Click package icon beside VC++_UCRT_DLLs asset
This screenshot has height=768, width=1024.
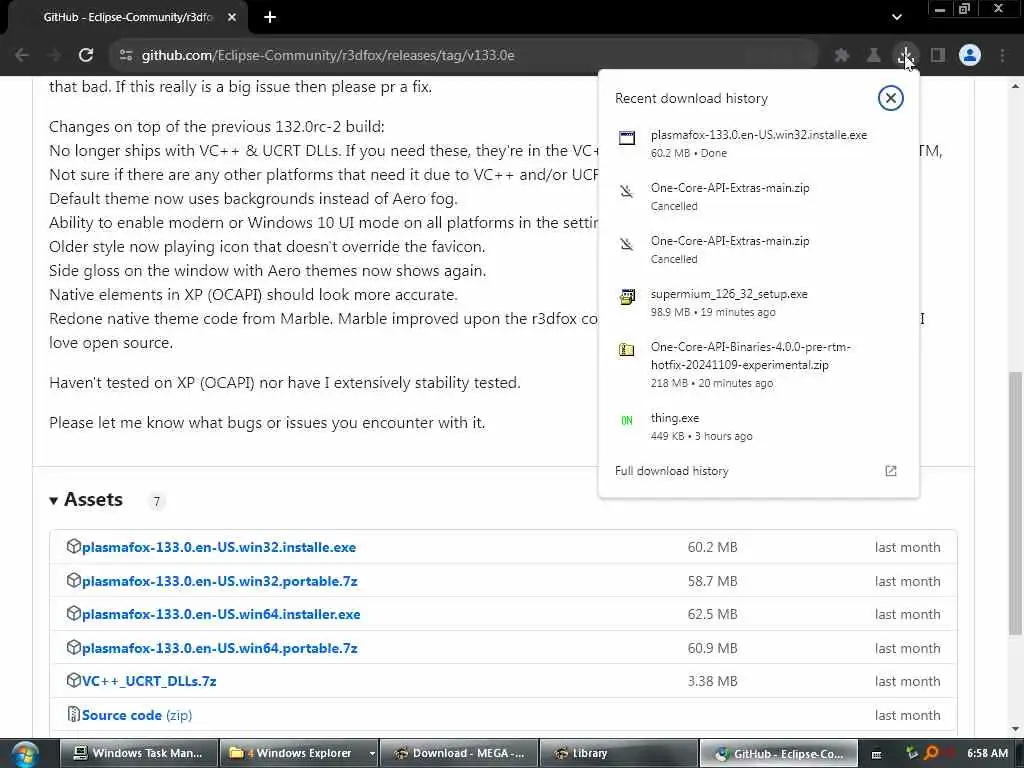point(74,680)
